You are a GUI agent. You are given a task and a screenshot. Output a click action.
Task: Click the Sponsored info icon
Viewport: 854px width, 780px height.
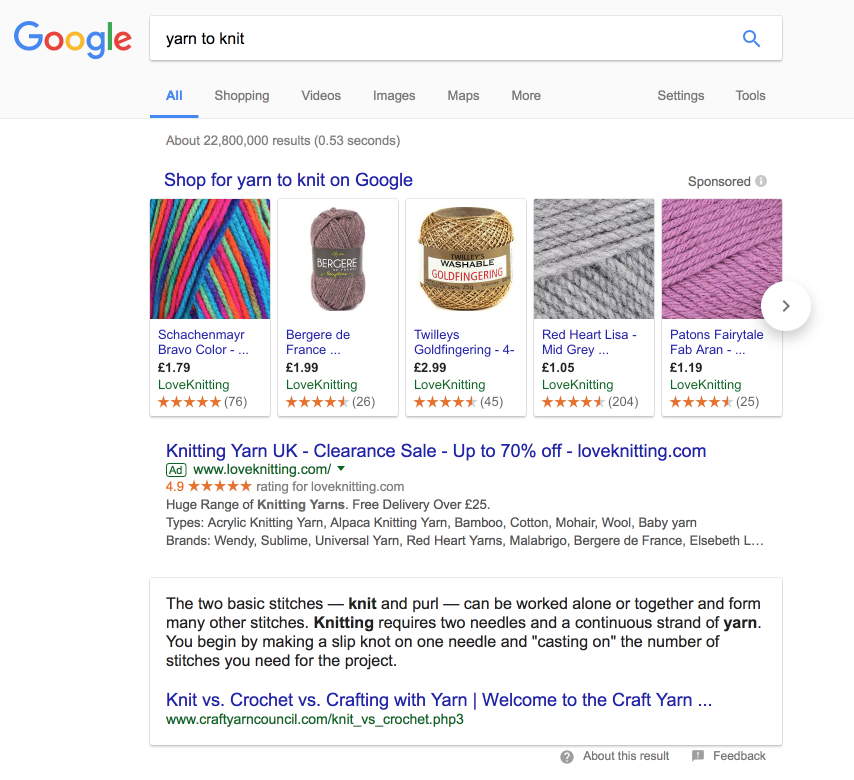coord(761,181)
